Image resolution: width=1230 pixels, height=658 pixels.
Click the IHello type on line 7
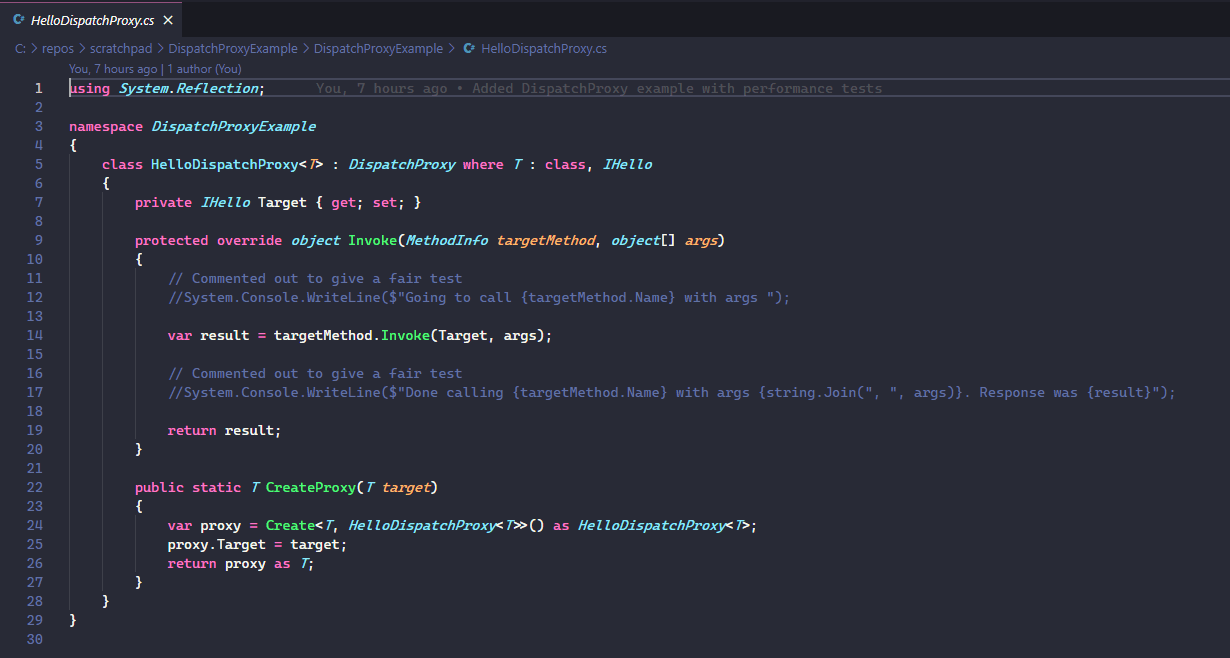[226, 202]
